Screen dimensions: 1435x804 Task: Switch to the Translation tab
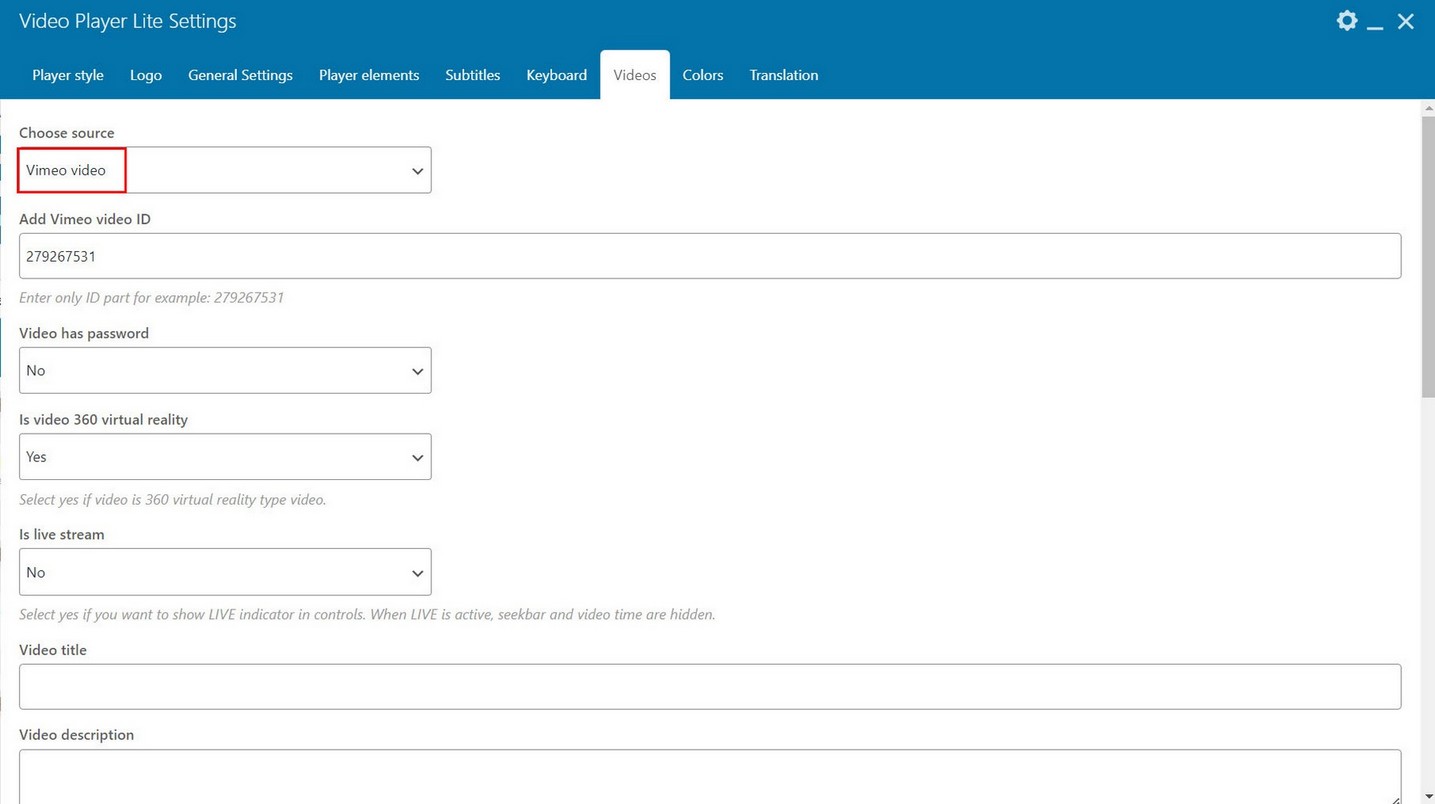click(x=784, y=75)
